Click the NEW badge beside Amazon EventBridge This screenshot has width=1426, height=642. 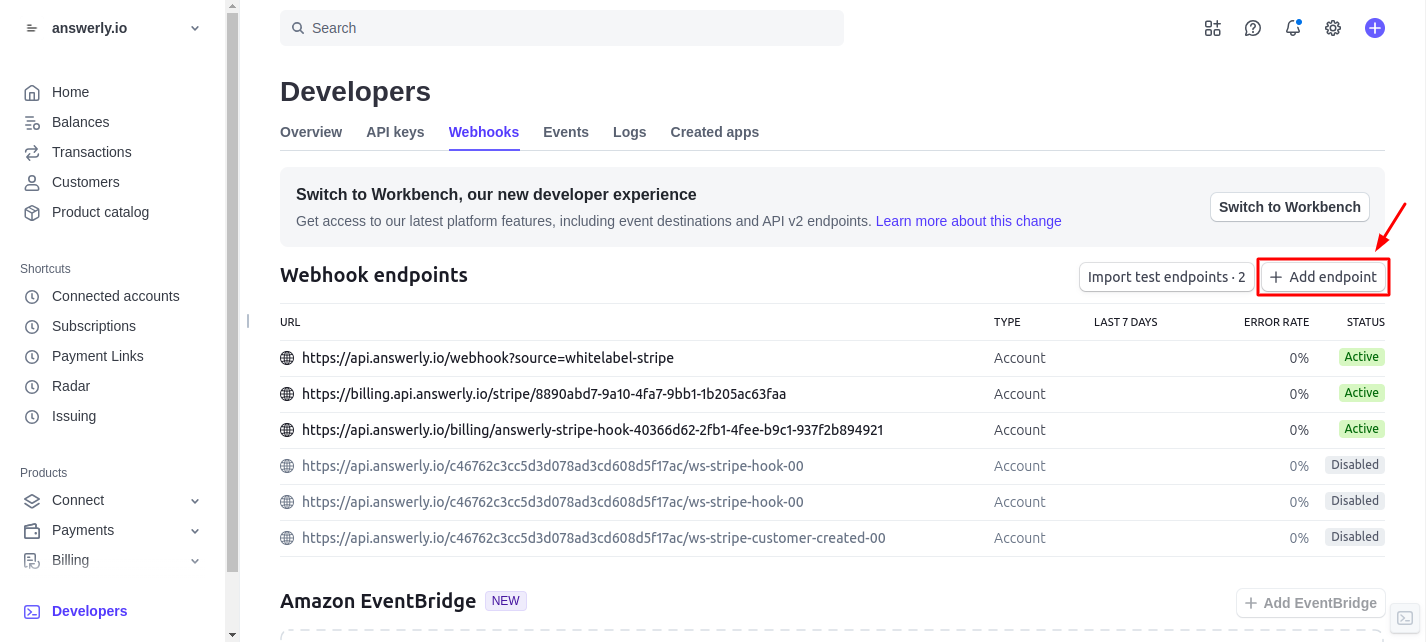pos(506,601)
